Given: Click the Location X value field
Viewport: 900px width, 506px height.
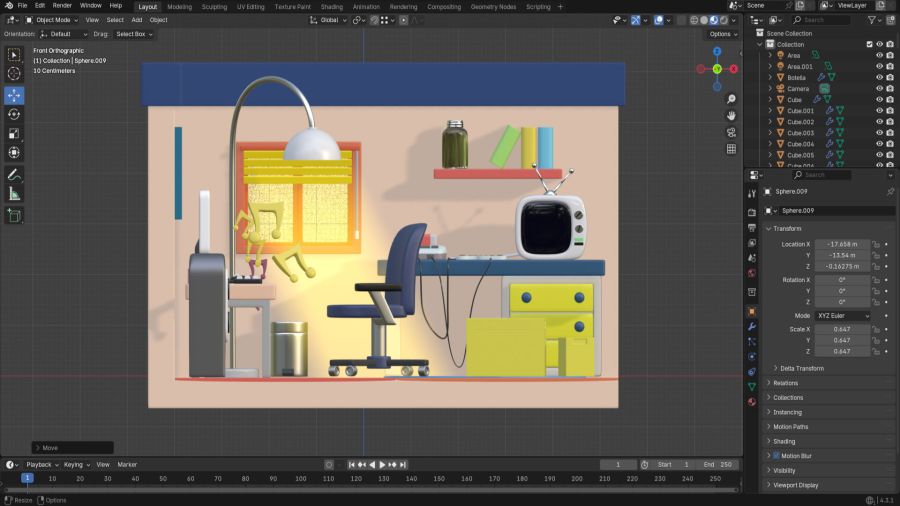Looking at the screenshot, I should [x=841, y=244].
